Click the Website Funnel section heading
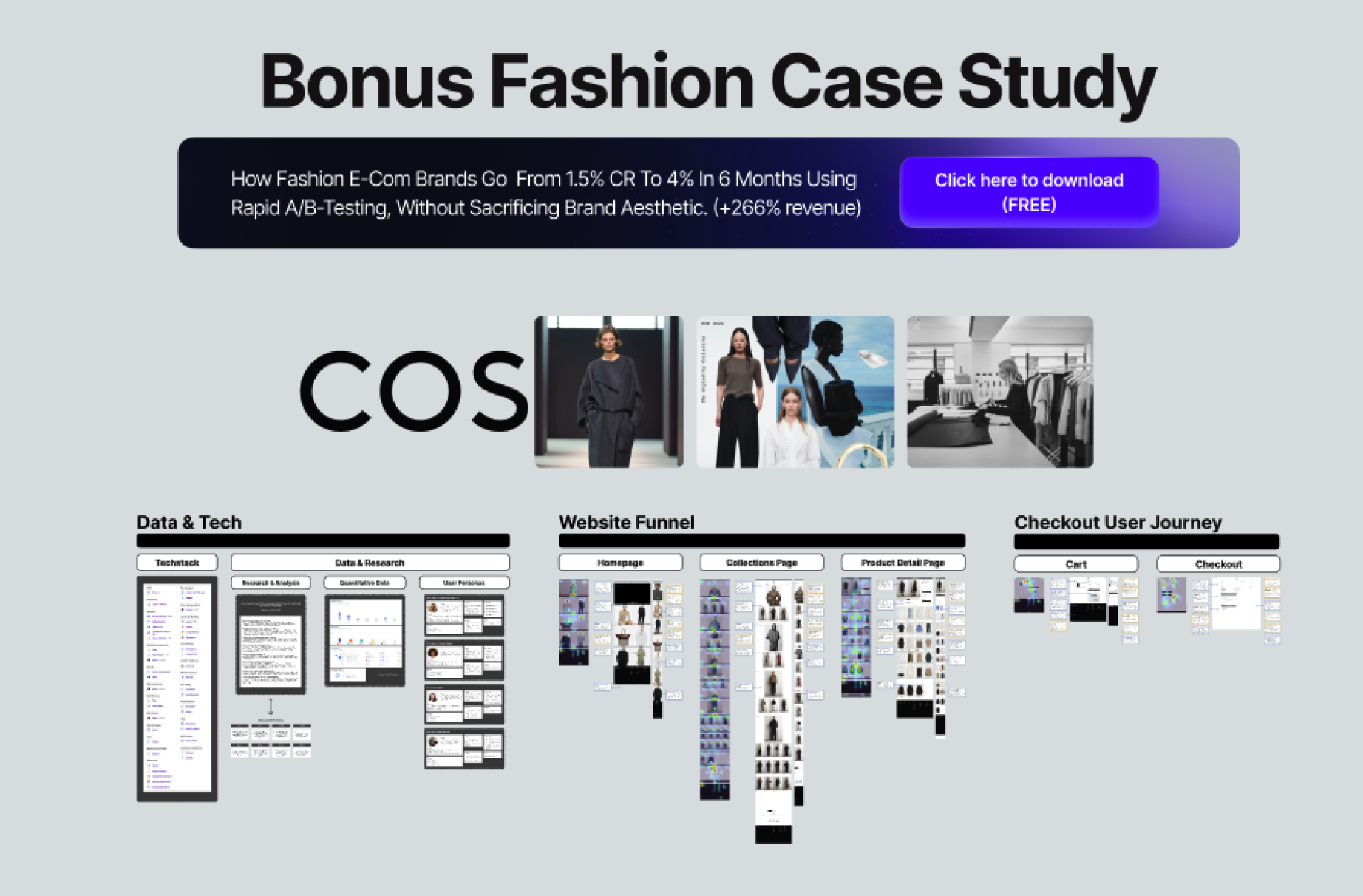Image resolution: width=1363 pixels, height=896 pixels. (x=626, y=523)
